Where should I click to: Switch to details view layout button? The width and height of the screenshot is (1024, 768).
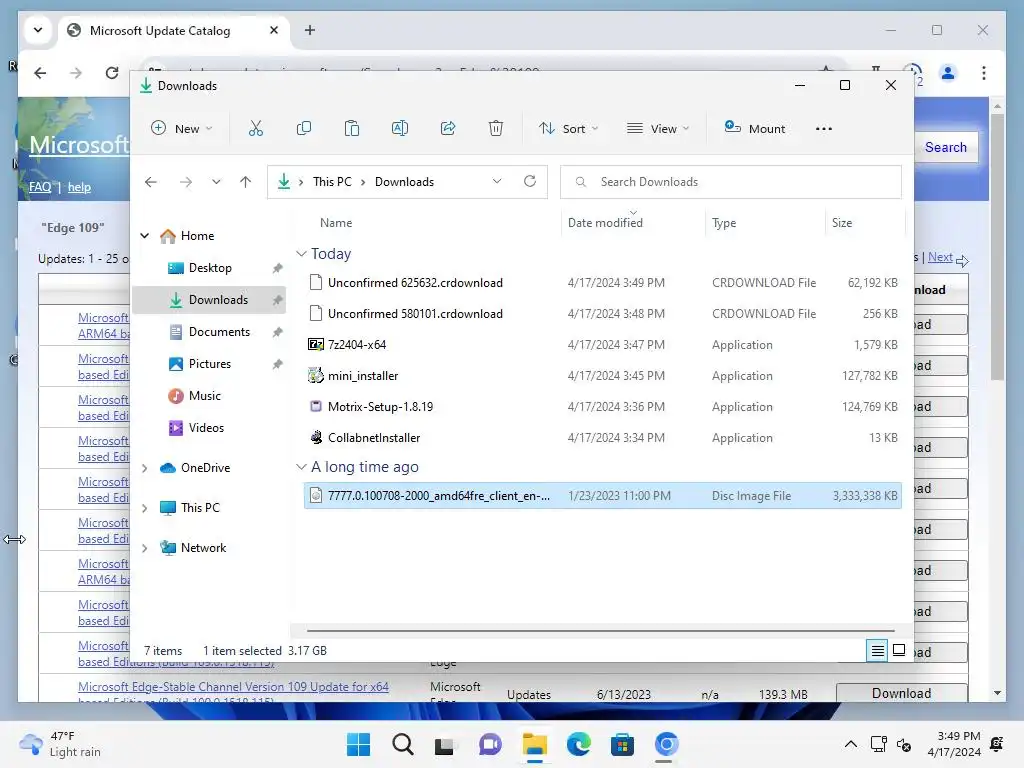(x=877, y=650)
